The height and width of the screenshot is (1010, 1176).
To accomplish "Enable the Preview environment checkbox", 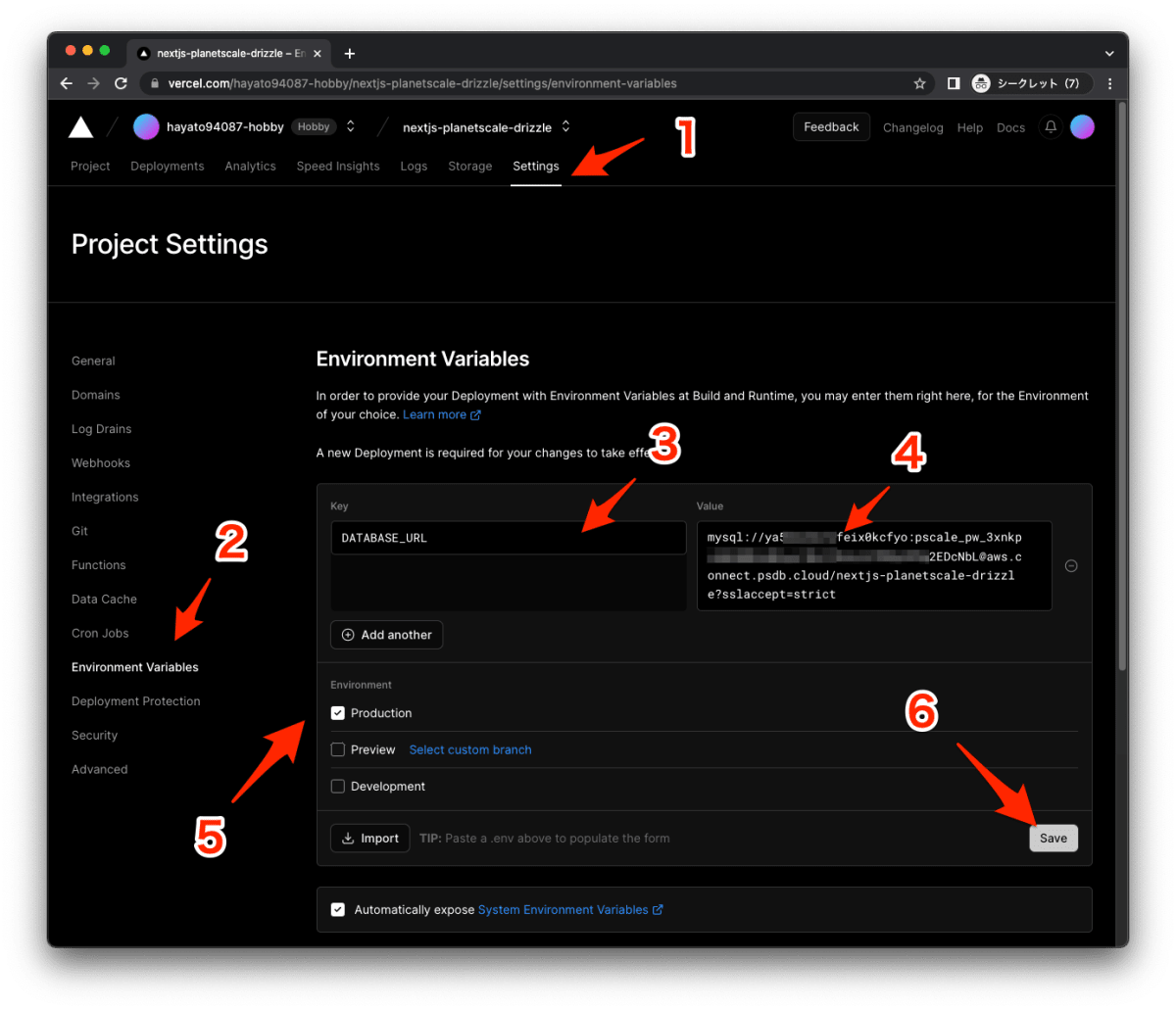I will [x=338, y=749].
